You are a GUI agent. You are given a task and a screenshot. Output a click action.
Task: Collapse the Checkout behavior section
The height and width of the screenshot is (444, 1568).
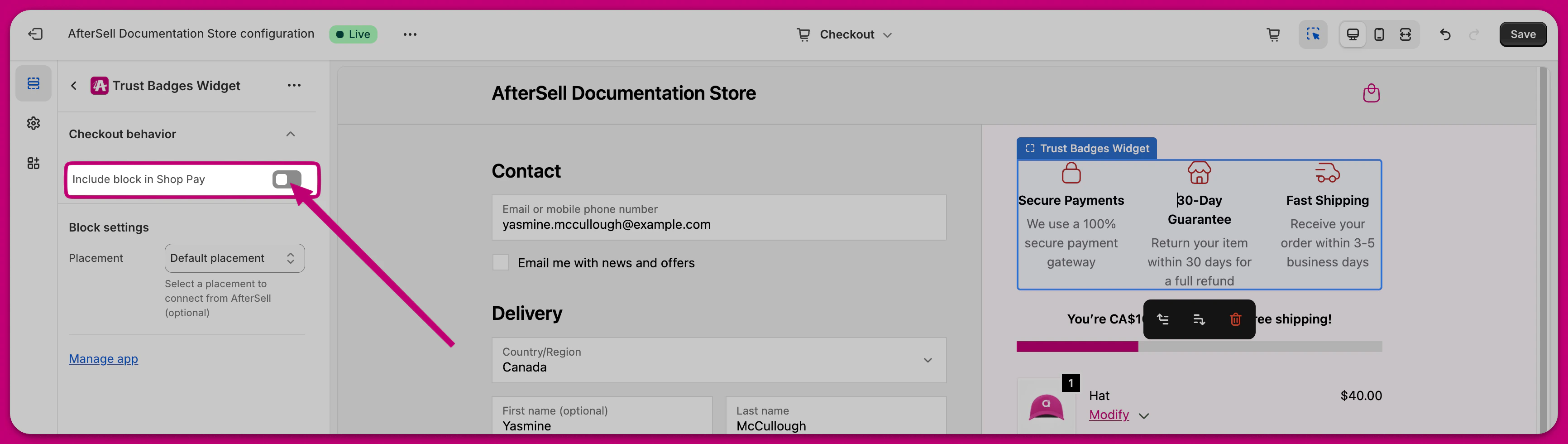[x=290, y=134]
